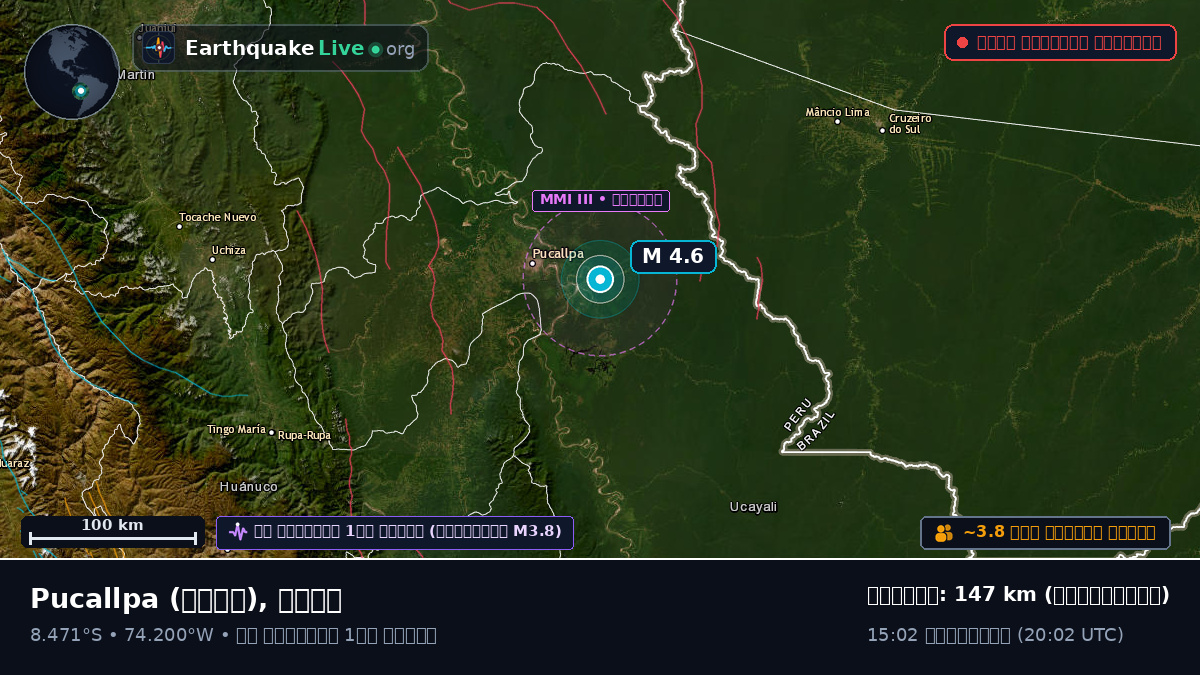The image size is (1200, 675).
Task: Click the people population icon
Action: pyautogui.click(x=944, y=533)
